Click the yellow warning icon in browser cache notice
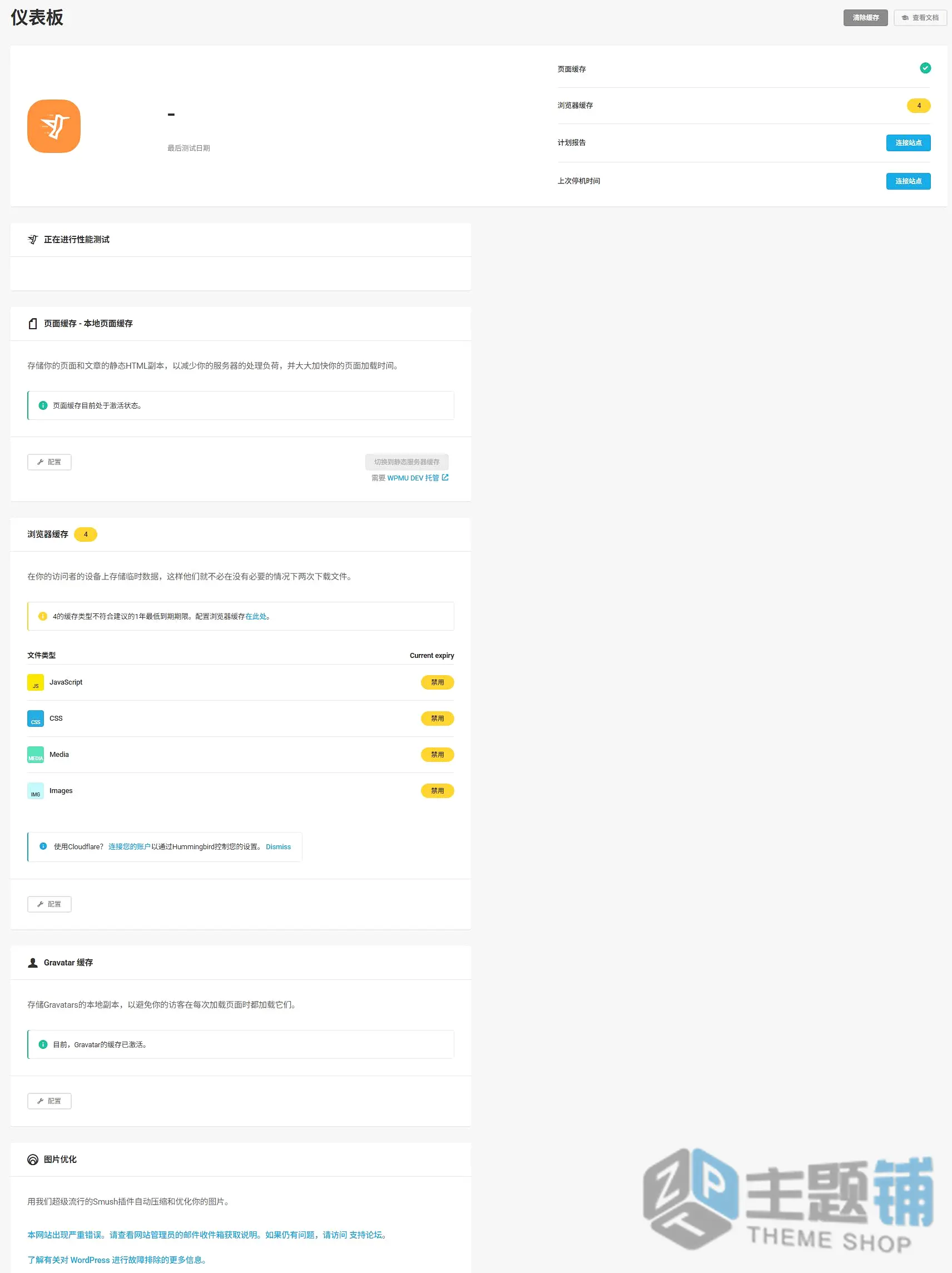 tap(43, 616)
